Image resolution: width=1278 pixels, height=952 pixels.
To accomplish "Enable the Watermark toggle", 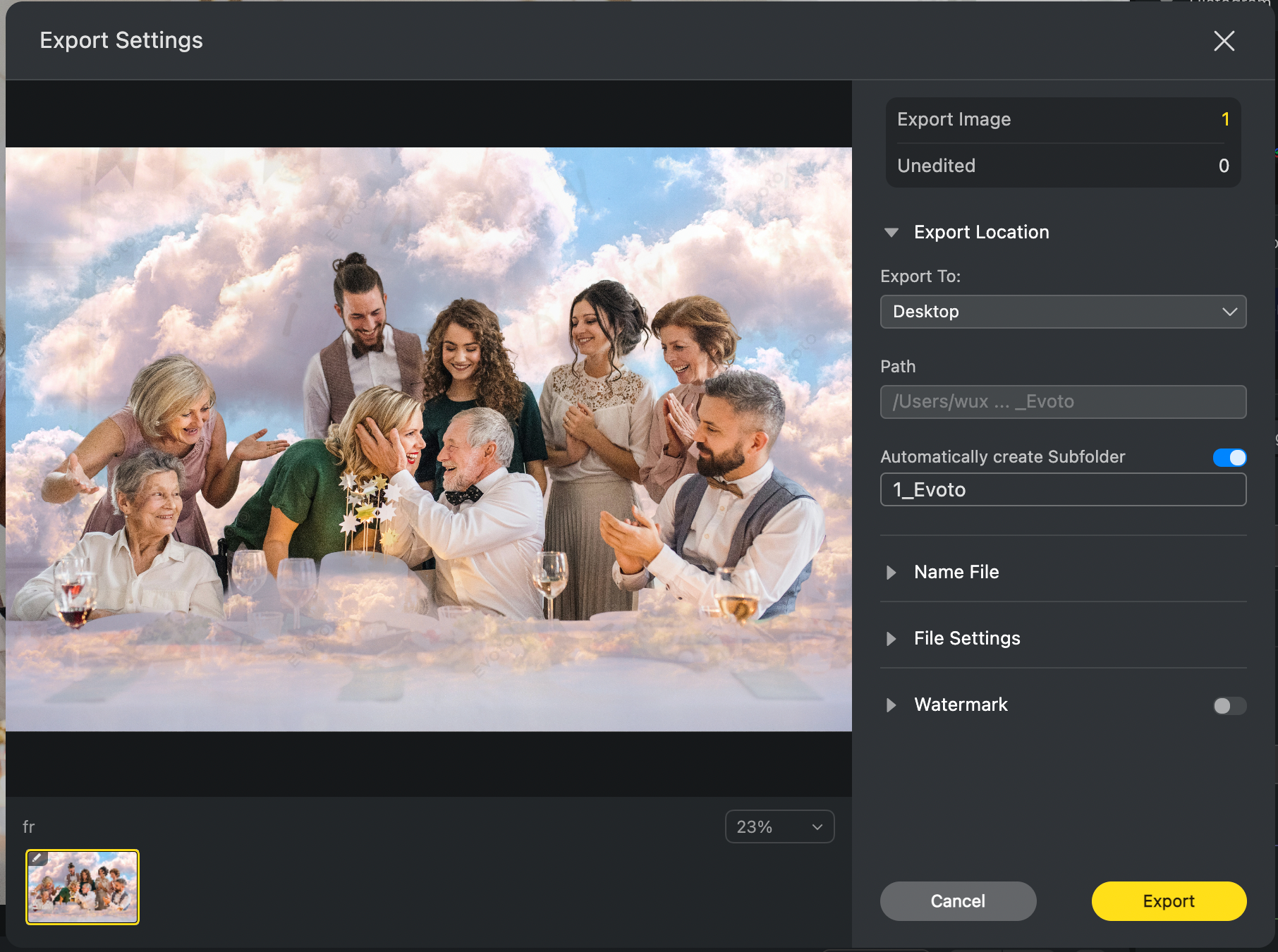I will 1229,706.
